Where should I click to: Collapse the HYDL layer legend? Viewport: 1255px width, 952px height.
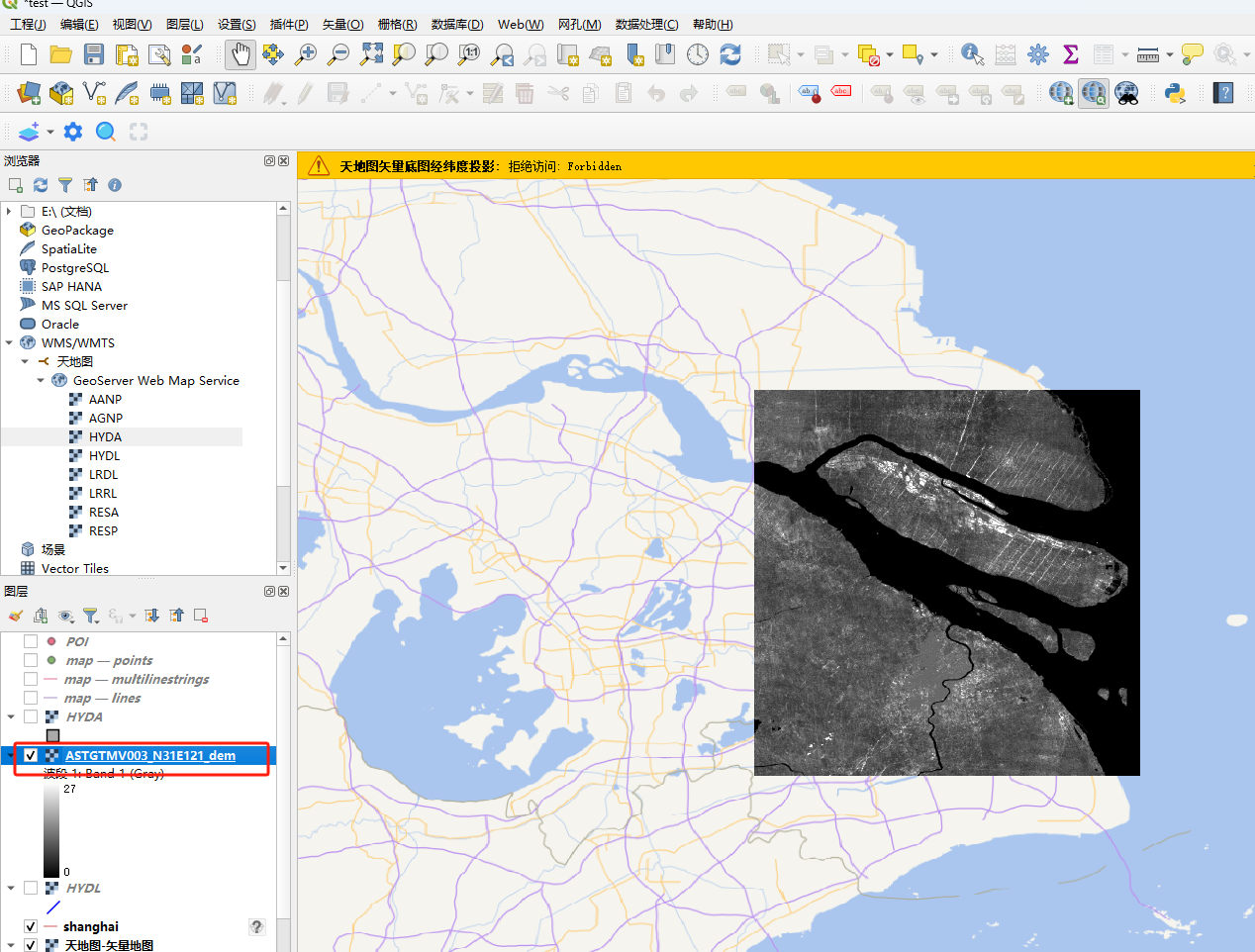point(11,889)
